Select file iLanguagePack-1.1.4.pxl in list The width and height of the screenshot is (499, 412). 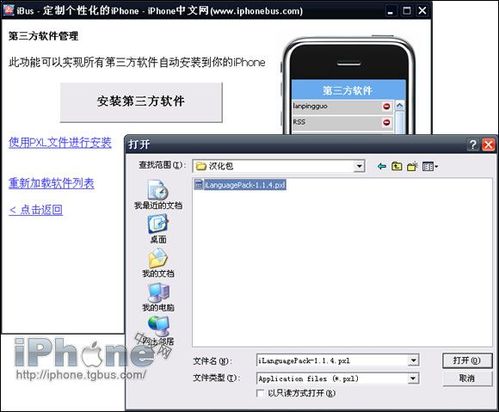click(240, 185)
